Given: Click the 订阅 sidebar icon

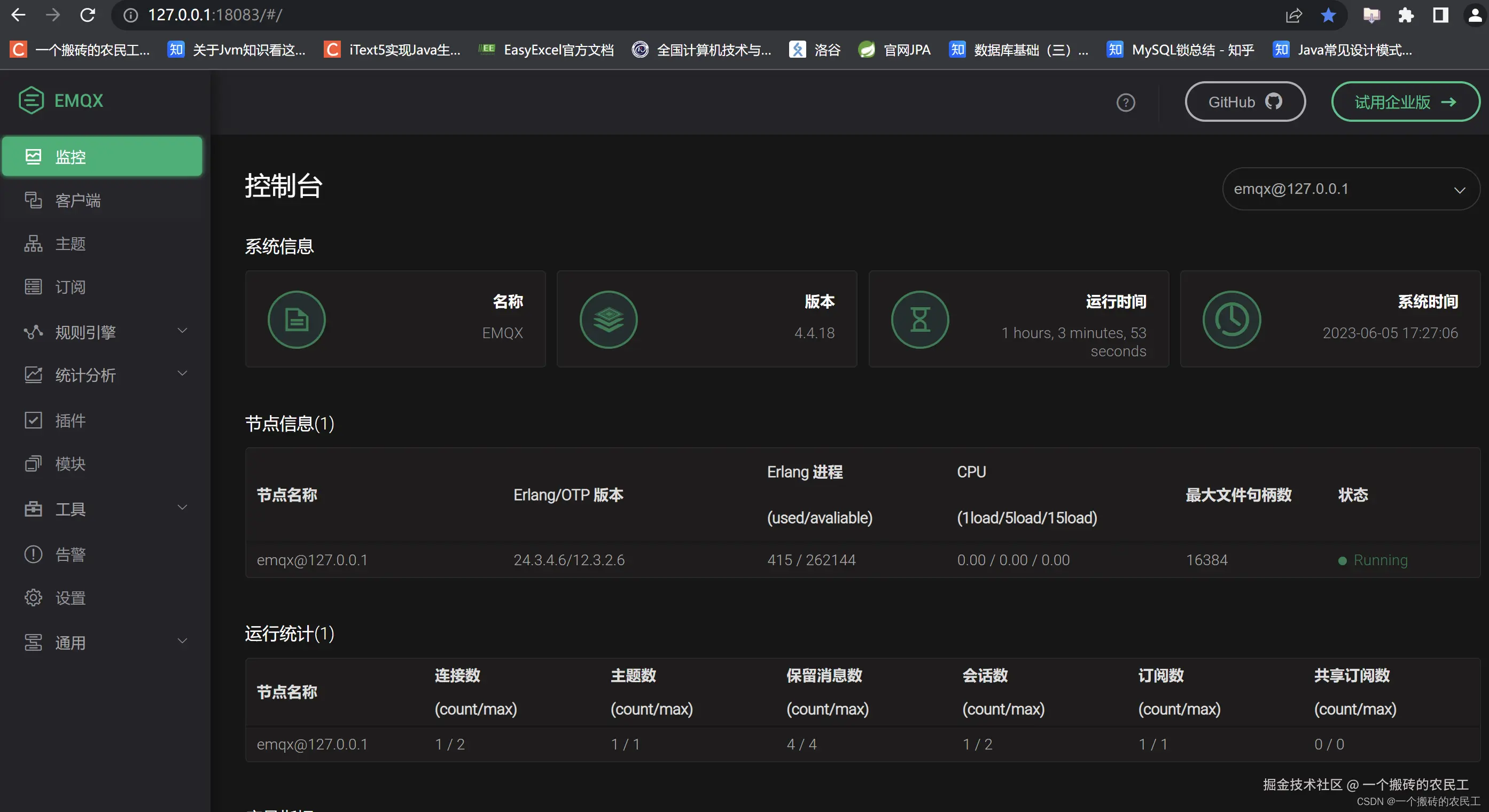Looking at the screenshot, I should [x=34, y=287].
